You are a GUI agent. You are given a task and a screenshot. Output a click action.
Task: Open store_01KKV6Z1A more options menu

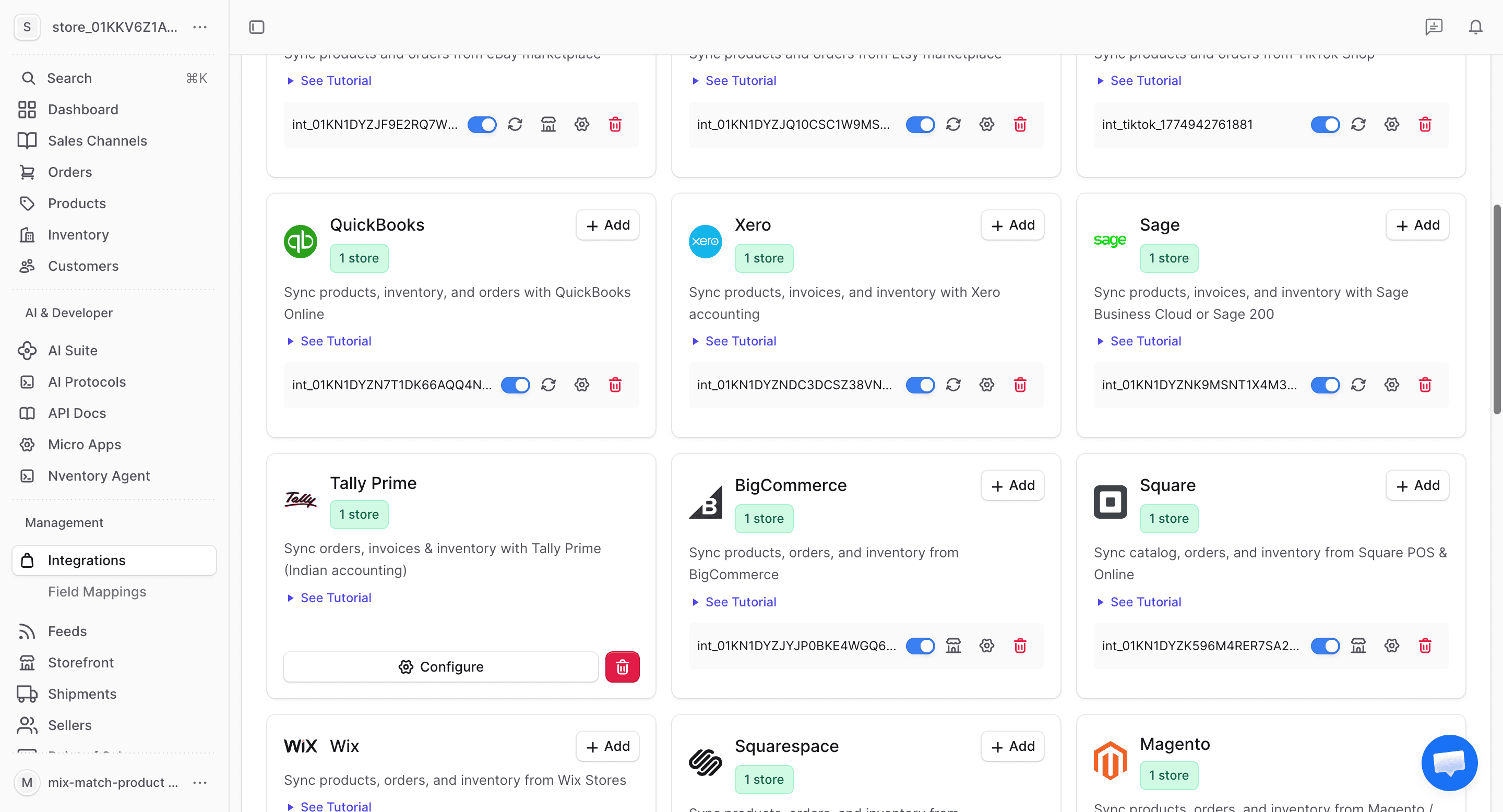200,27
